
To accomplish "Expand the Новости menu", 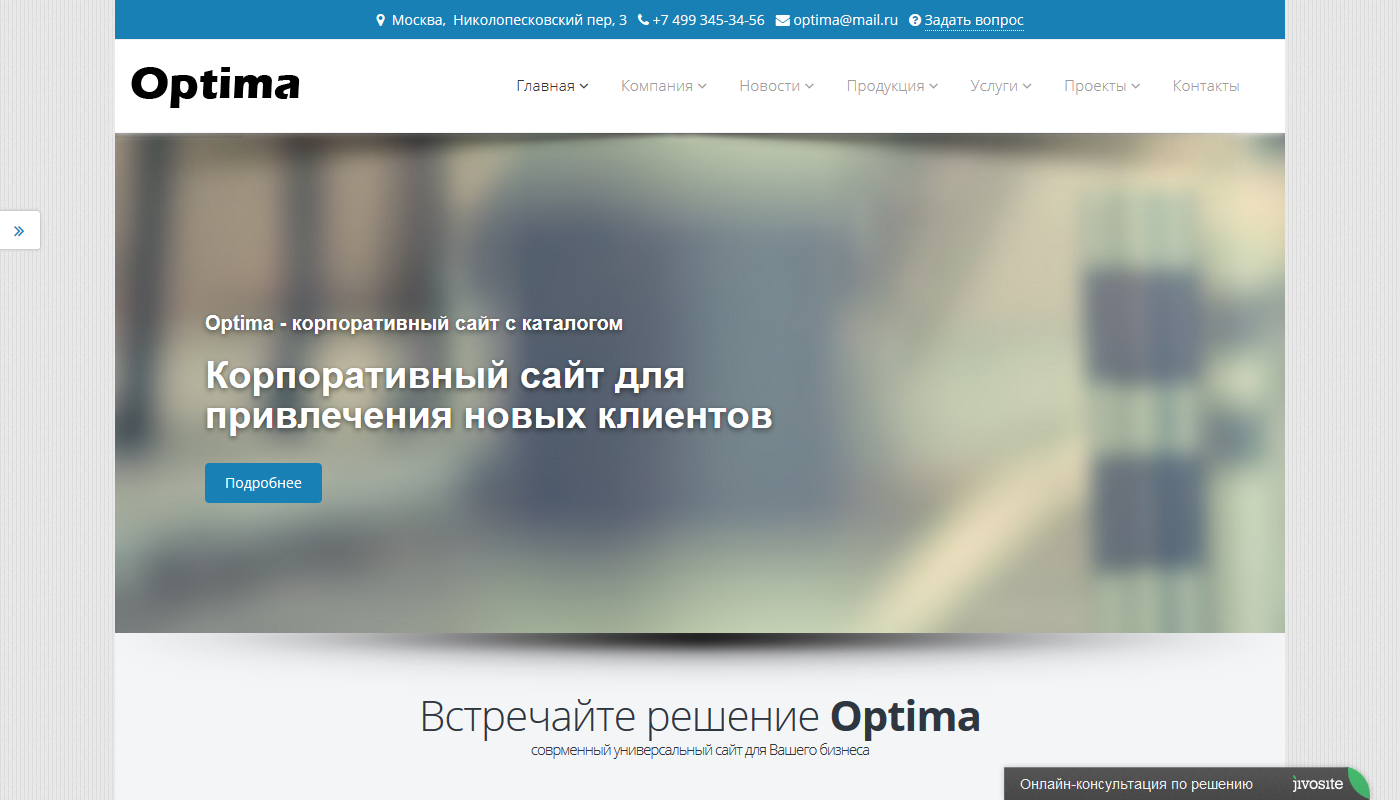I will tap(776, 86).
